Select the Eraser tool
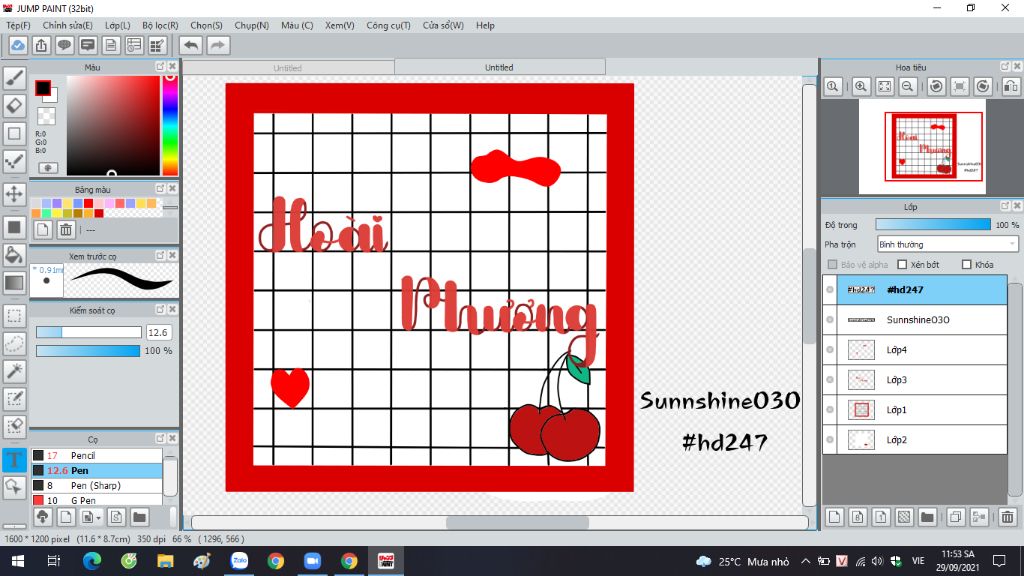This screenshot has width=1024, height=576. [x=14, y=105]
